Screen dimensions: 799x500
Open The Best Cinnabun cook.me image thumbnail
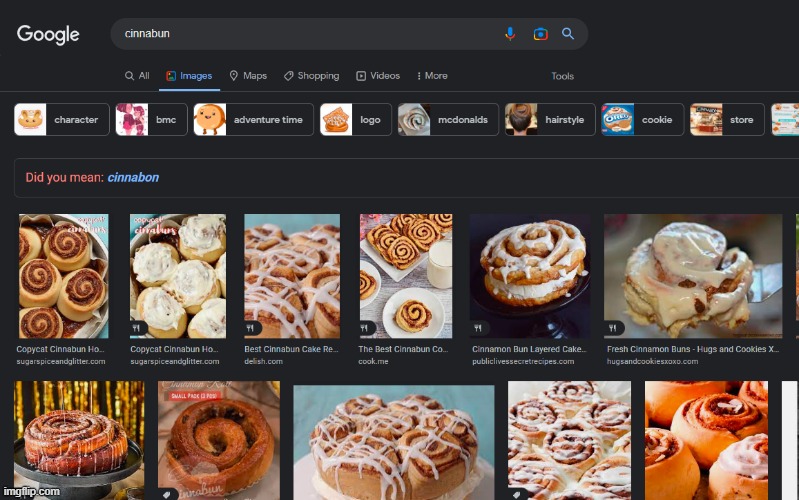click(405, 275)
